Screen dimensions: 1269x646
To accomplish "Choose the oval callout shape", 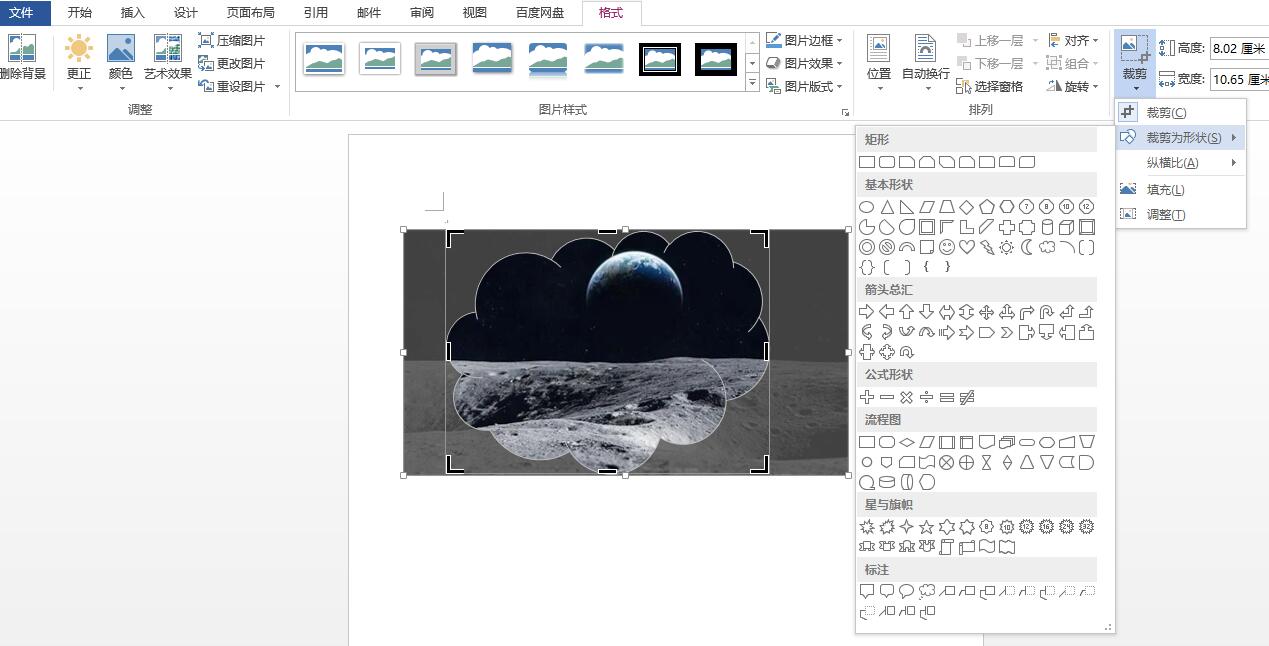I will pos(907,591).
